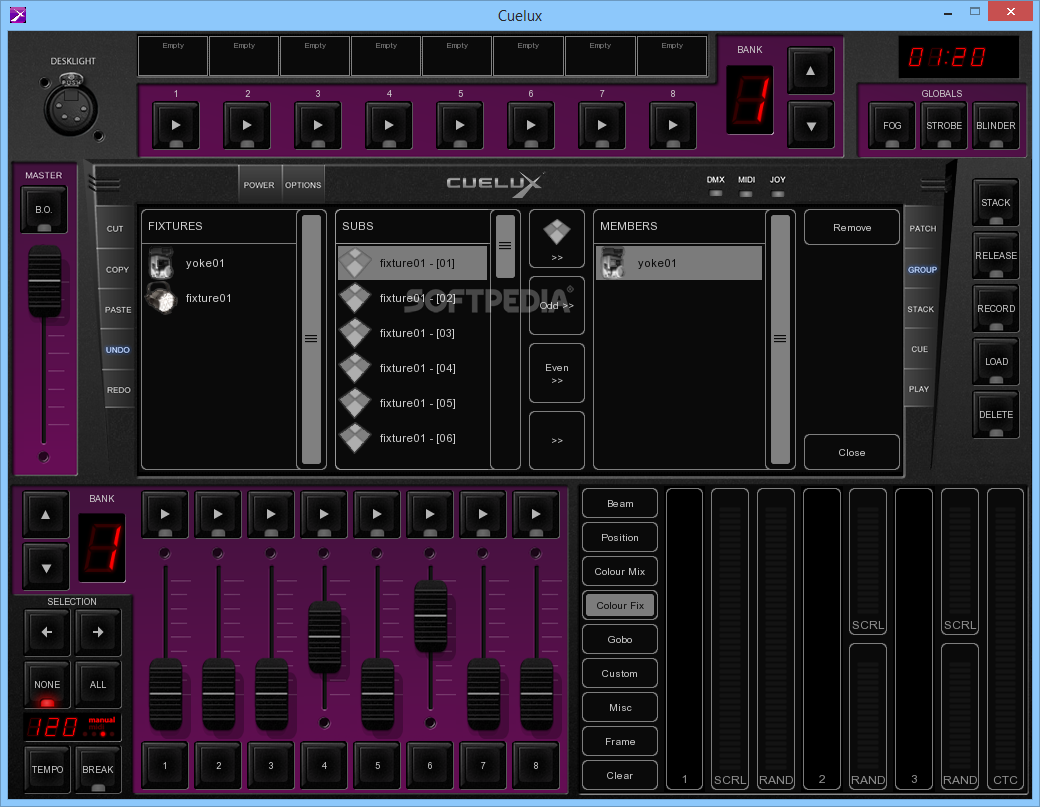
Task: Click the RECORD button
Action: [996, 308]
